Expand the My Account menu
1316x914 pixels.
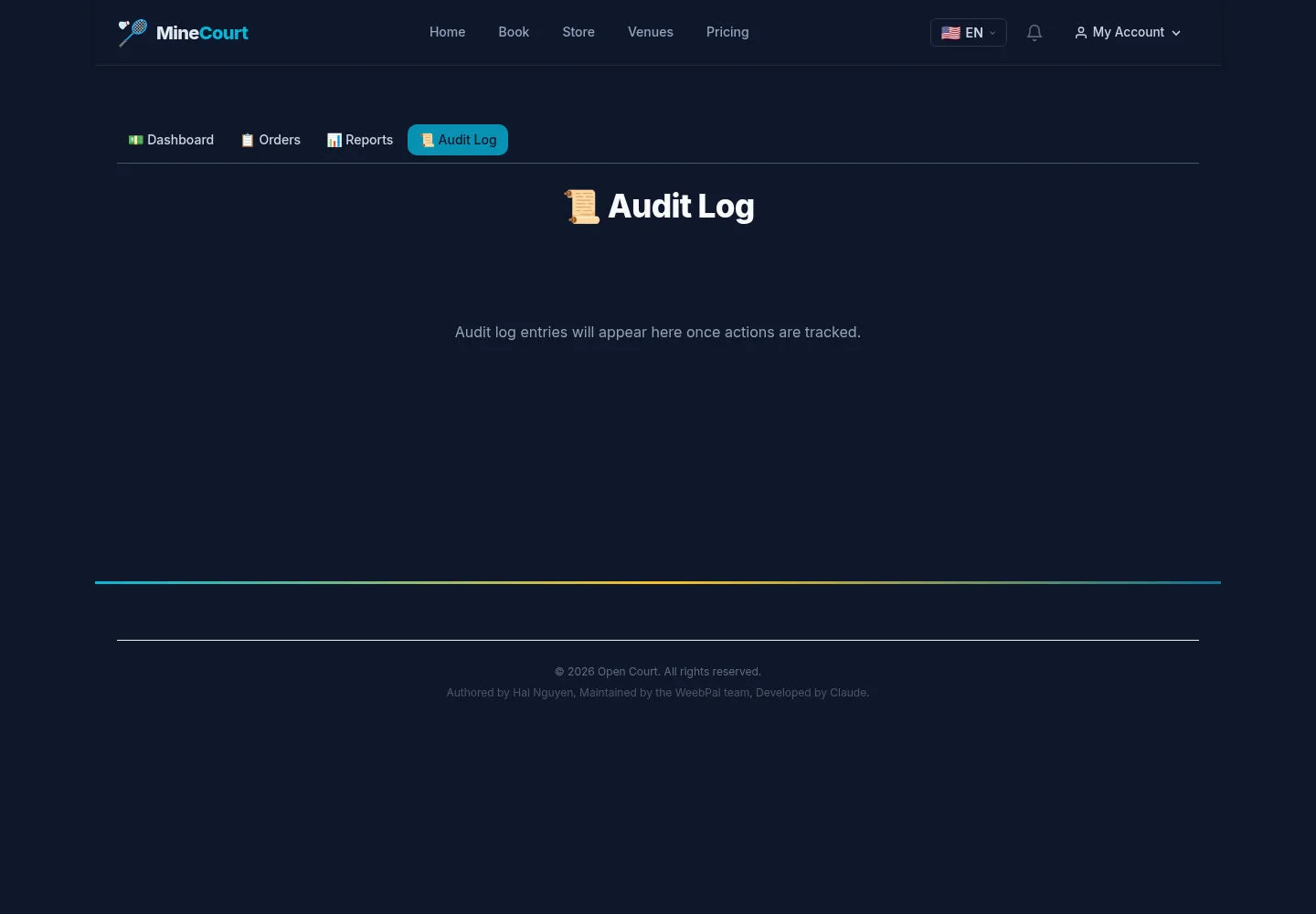pos(1128,32)
